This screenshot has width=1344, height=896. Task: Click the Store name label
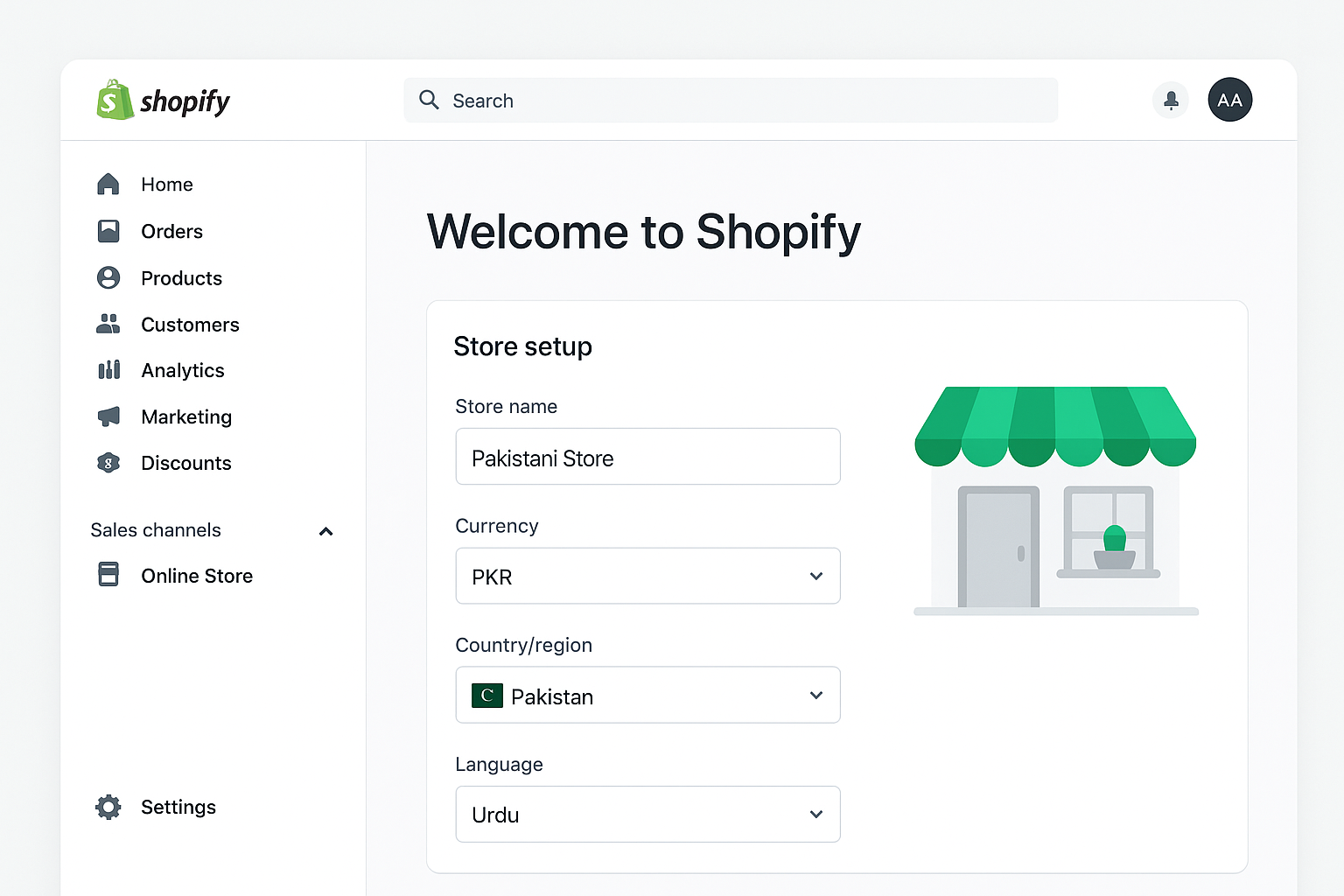click(507, 406)
